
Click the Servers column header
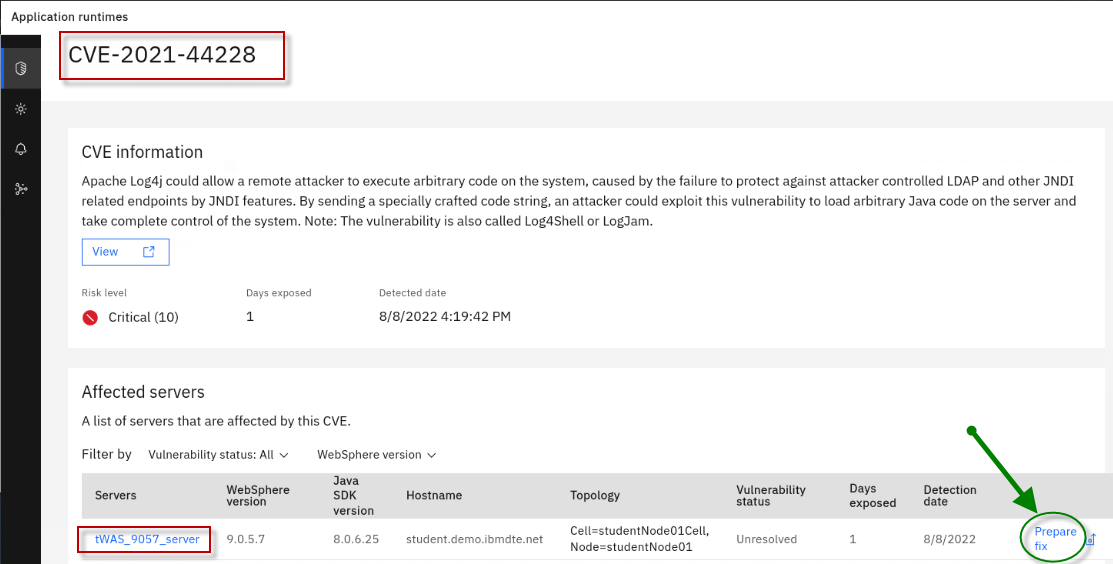click(116, 495)
